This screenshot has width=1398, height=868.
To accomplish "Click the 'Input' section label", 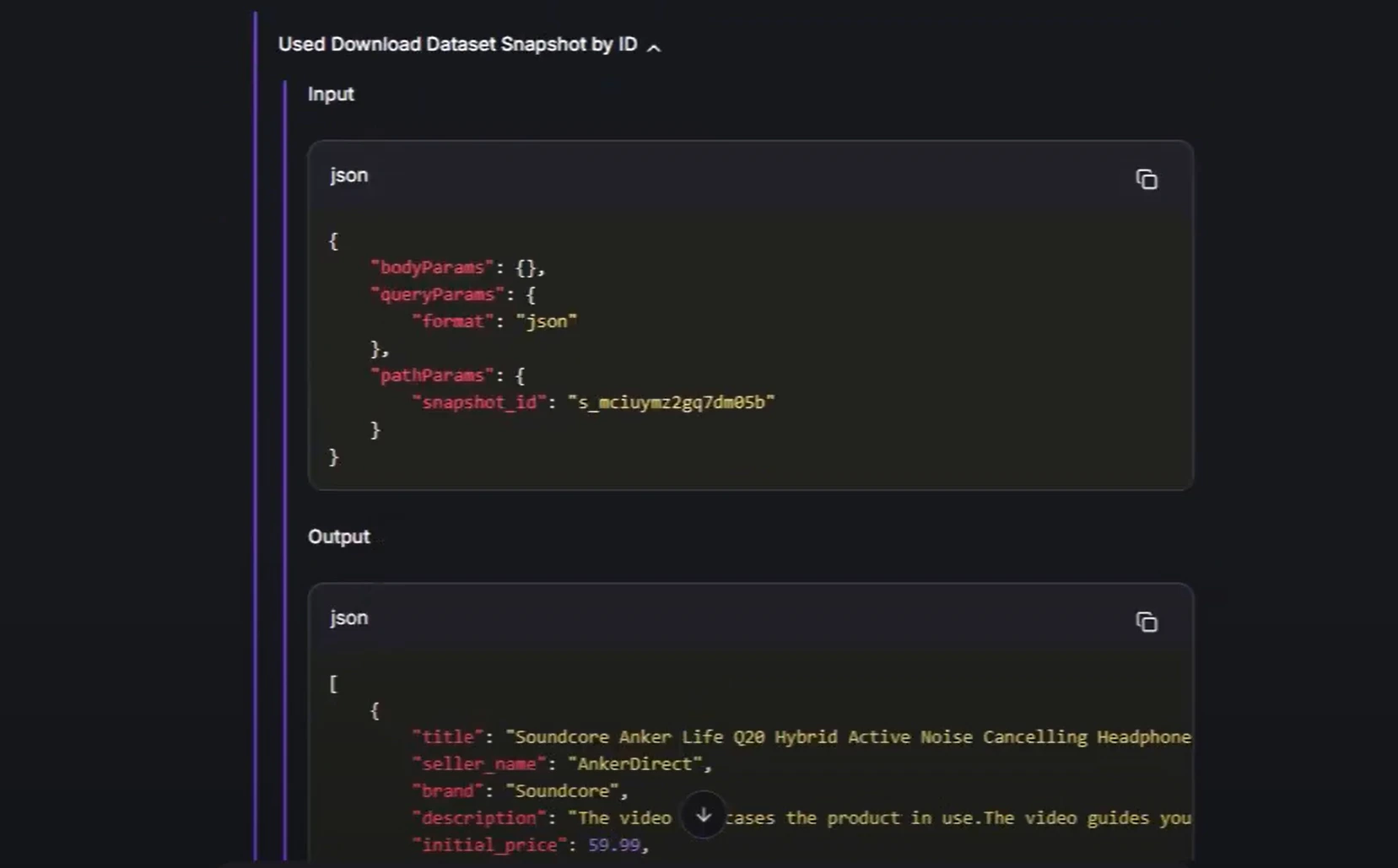I will click(x=331, y=94).
